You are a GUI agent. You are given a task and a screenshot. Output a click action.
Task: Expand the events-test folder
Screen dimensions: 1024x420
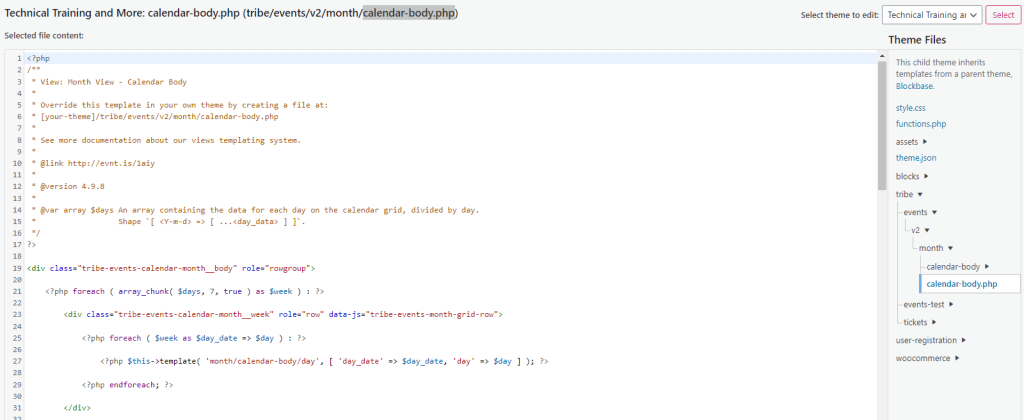[x=929, y=304]
